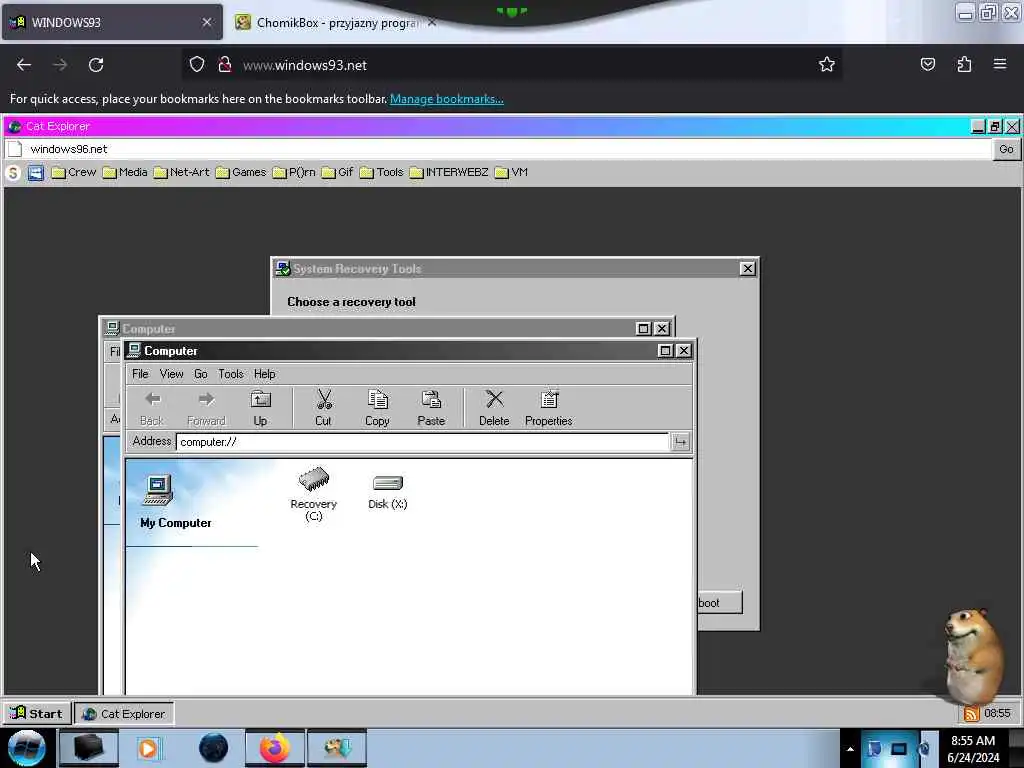The width and height of the screenshot is (1024, 768).
Task: Go Up one folder level
Action: [x=260, y=408]
